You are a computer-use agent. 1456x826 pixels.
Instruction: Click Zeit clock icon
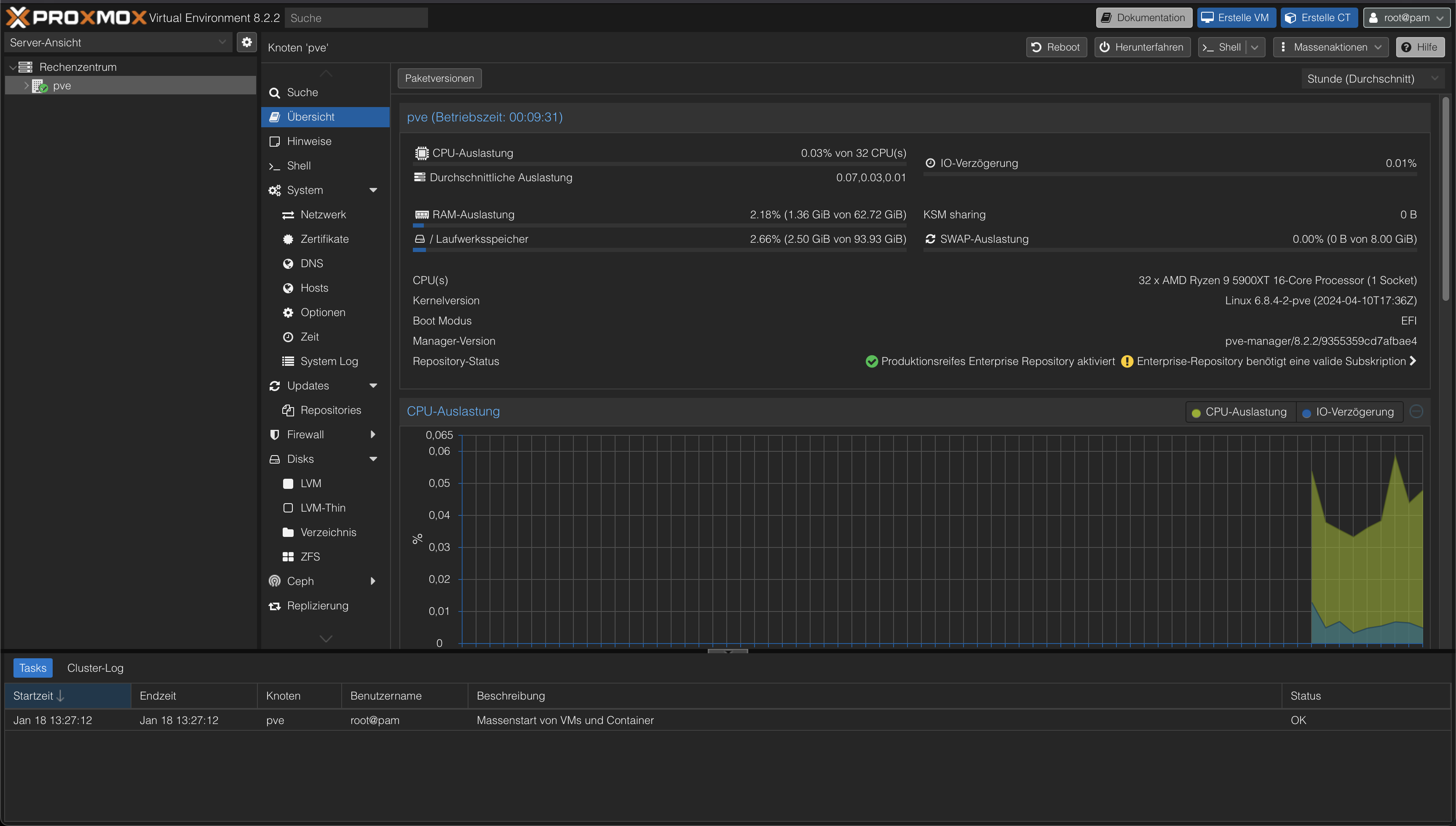288,337
